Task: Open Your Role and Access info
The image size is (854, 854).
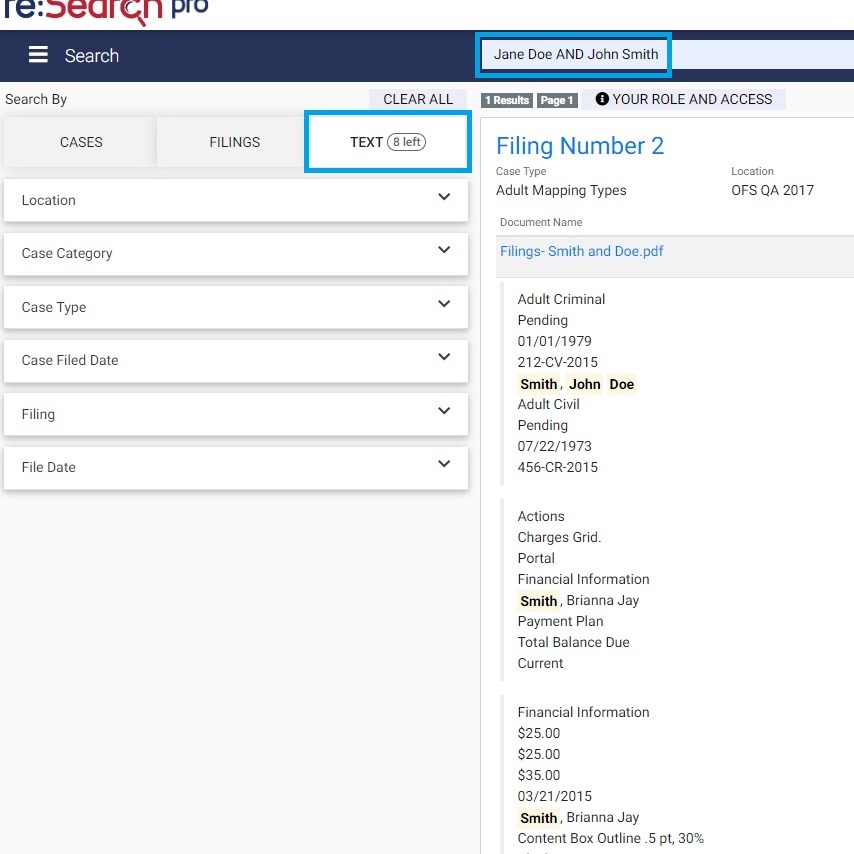Action: (684, 99)
